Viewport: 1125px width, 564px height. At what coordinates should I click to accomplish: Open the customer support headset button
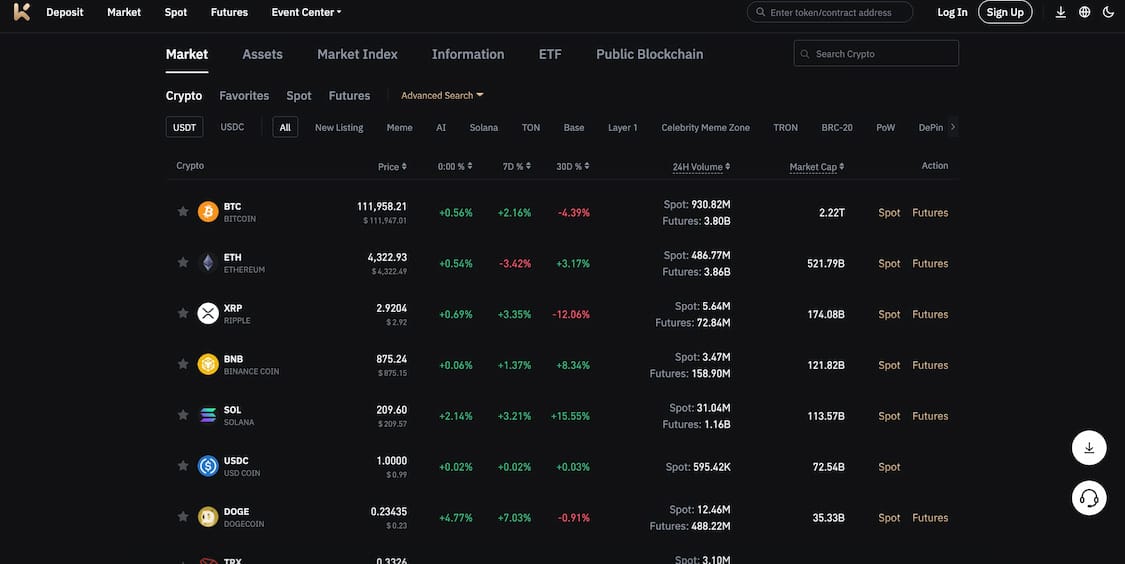pyautogui.click(x=1089, y=498)
